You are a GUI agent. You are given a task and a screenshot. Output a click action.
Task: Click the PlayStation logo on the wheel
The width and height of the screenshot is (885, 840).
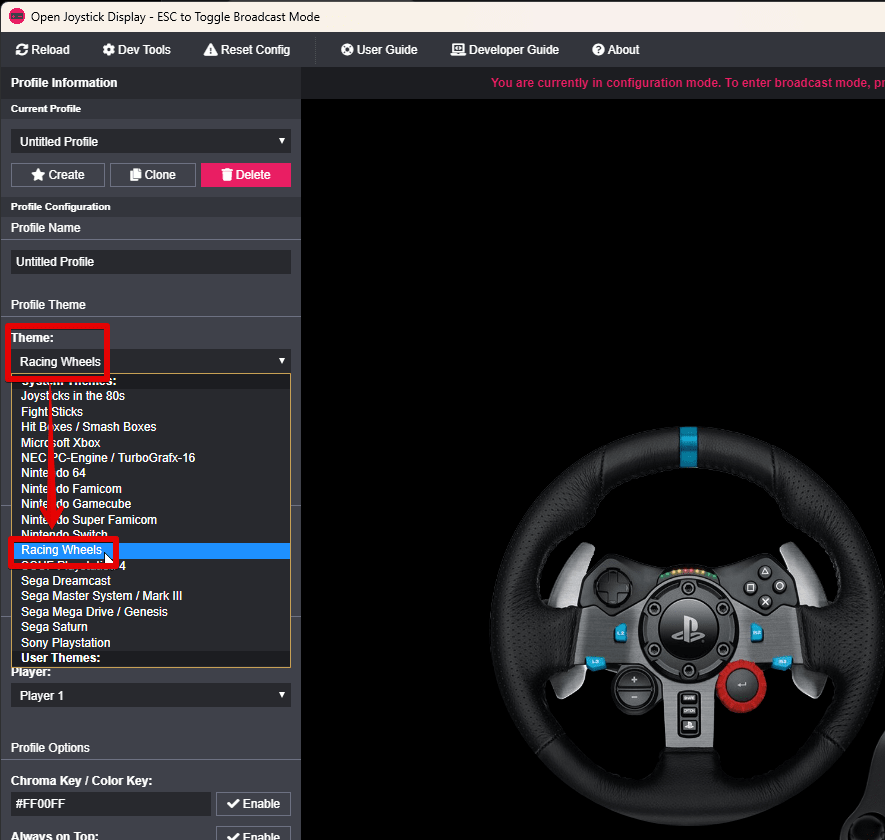688,628
